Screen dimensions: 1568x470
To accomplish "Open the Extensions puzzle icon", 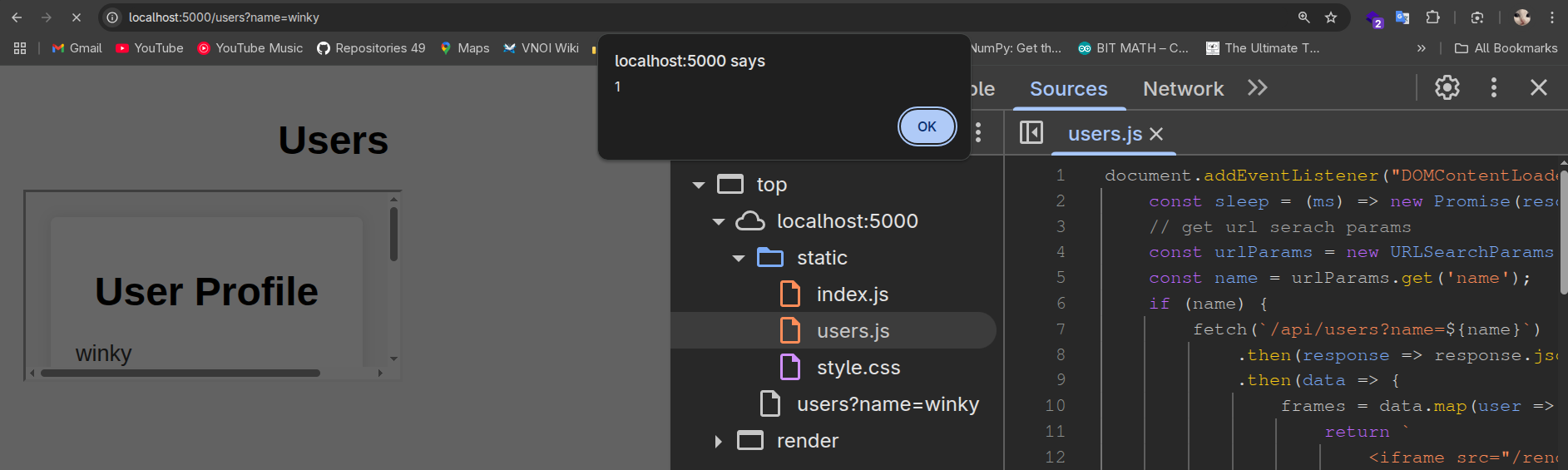I will tap(1432, 17).
